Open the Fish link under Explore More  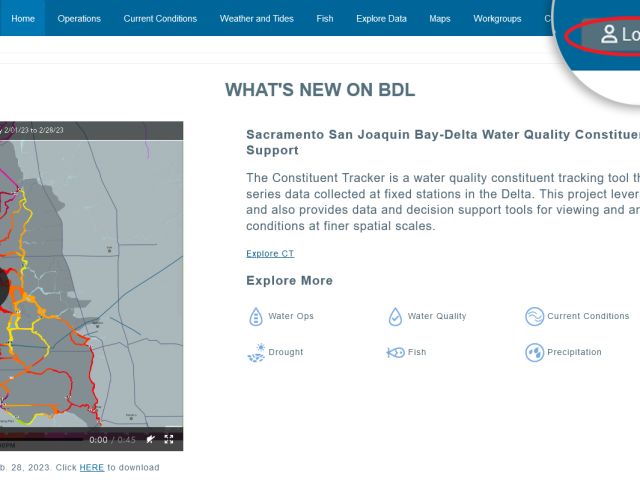tap(417, 352)
